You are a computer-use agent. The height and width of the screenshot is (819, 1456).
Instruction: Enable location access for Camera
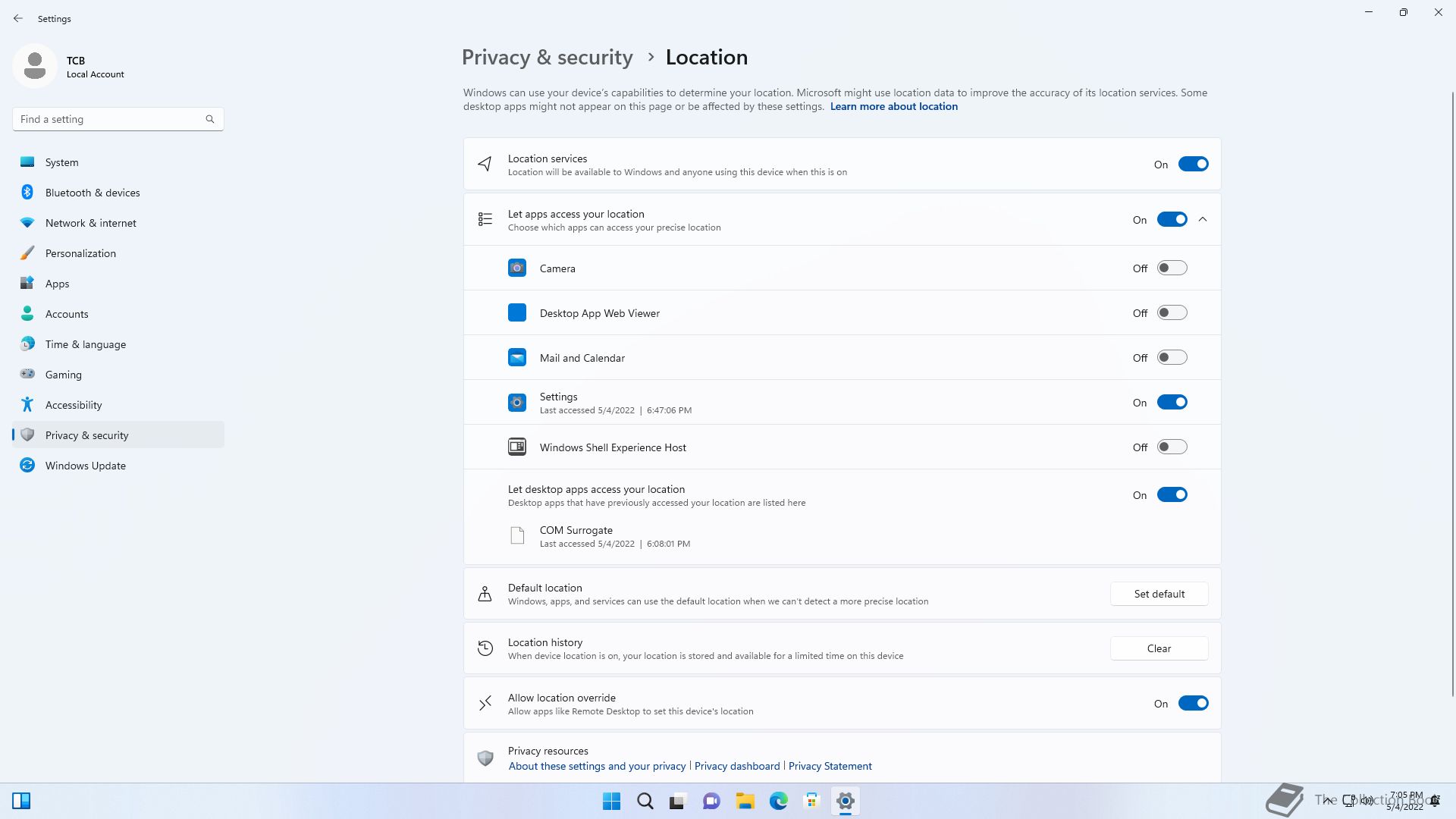(x=1172, y=268)
